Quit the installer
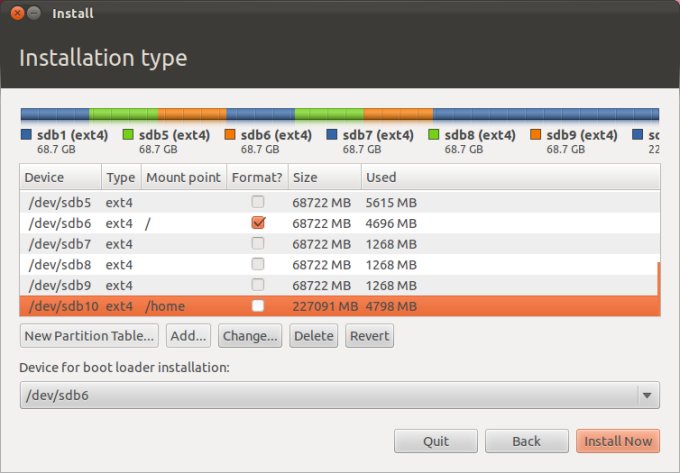Image resolution: width=680 pixels, height=473 pixels. click(x=436, y=441)
